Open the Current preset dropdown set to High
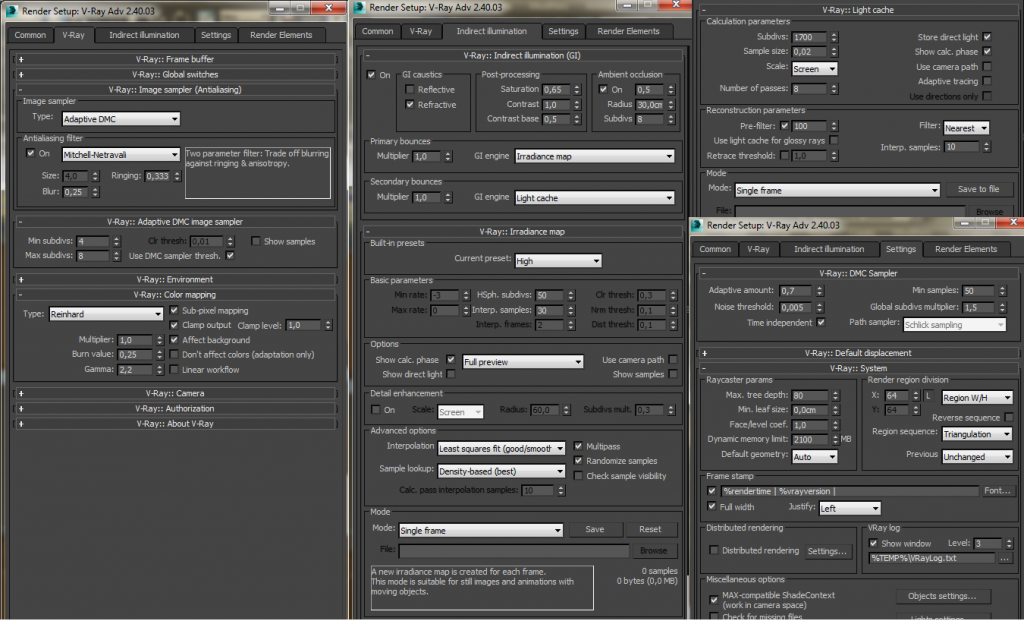1024x620 pixels. 558,261
